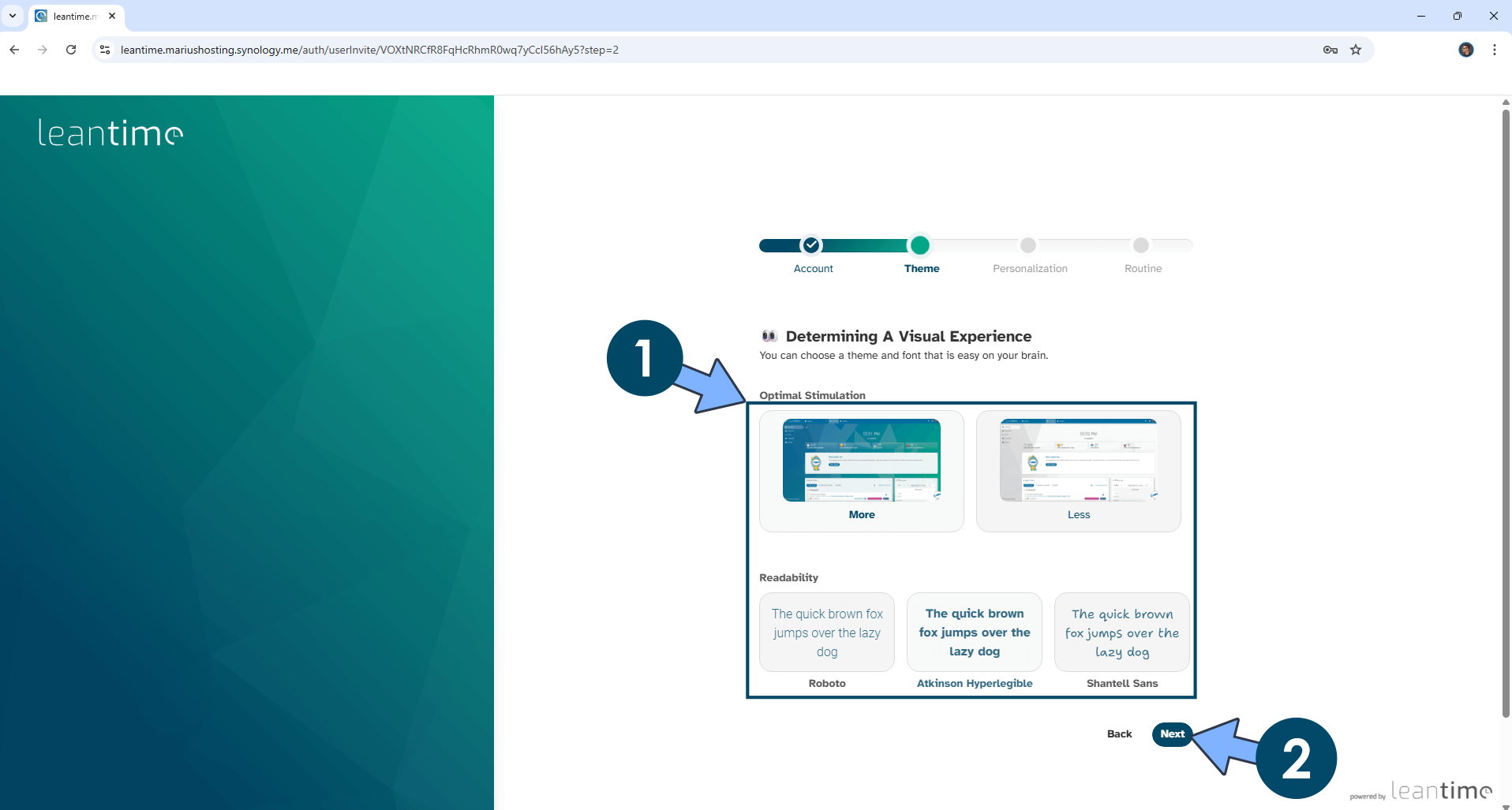Reload the current page
This screenshot has height=810, width=1512.
click(x=71, y=50)
